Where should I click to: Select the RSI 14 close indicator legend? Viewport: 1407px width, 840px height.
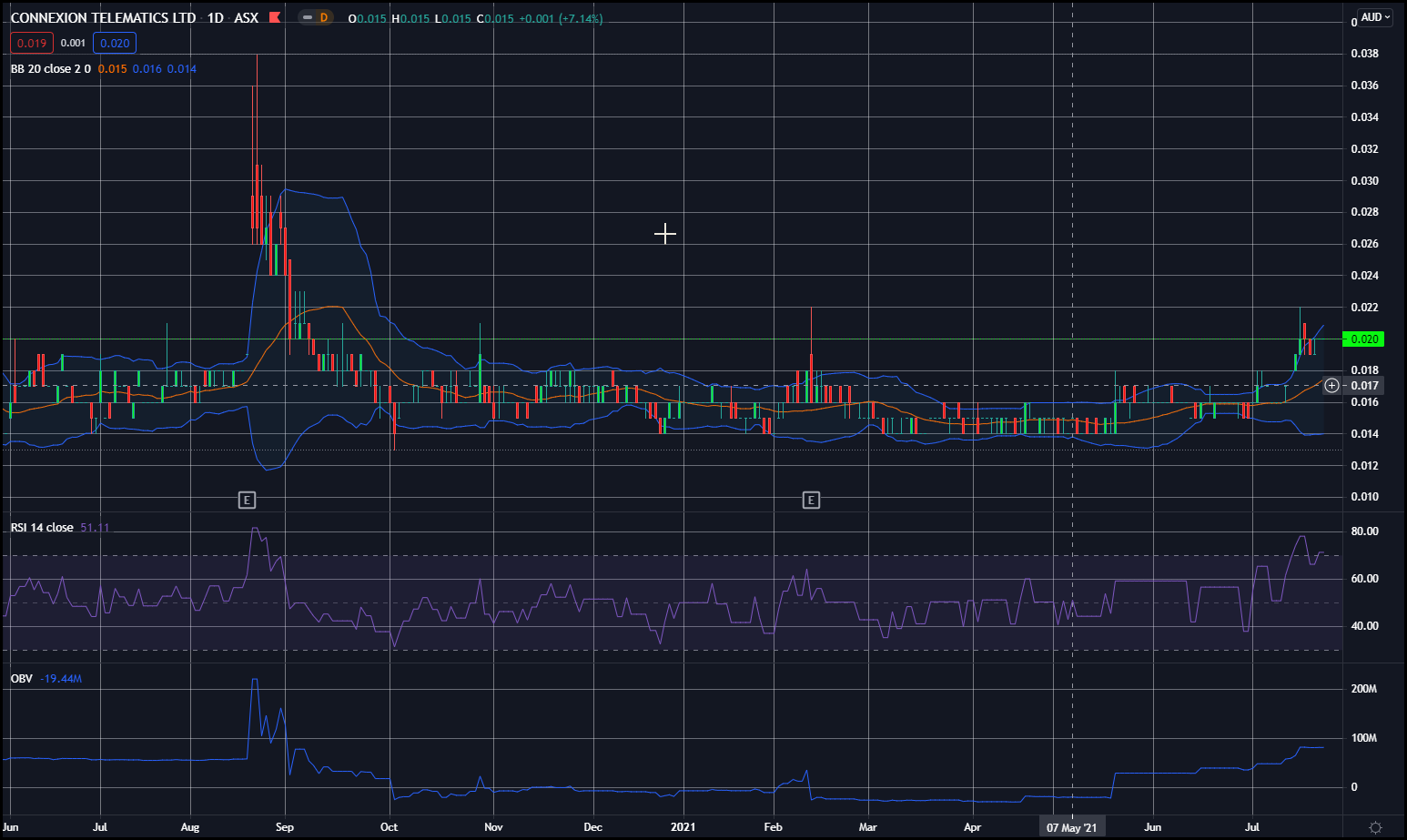coord(42,528)
